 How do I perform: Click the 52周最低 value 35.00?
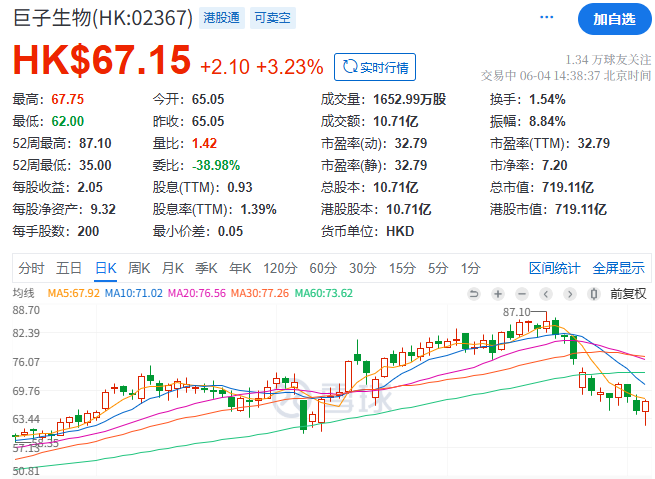pyautogui.click(x=95, y=165)
